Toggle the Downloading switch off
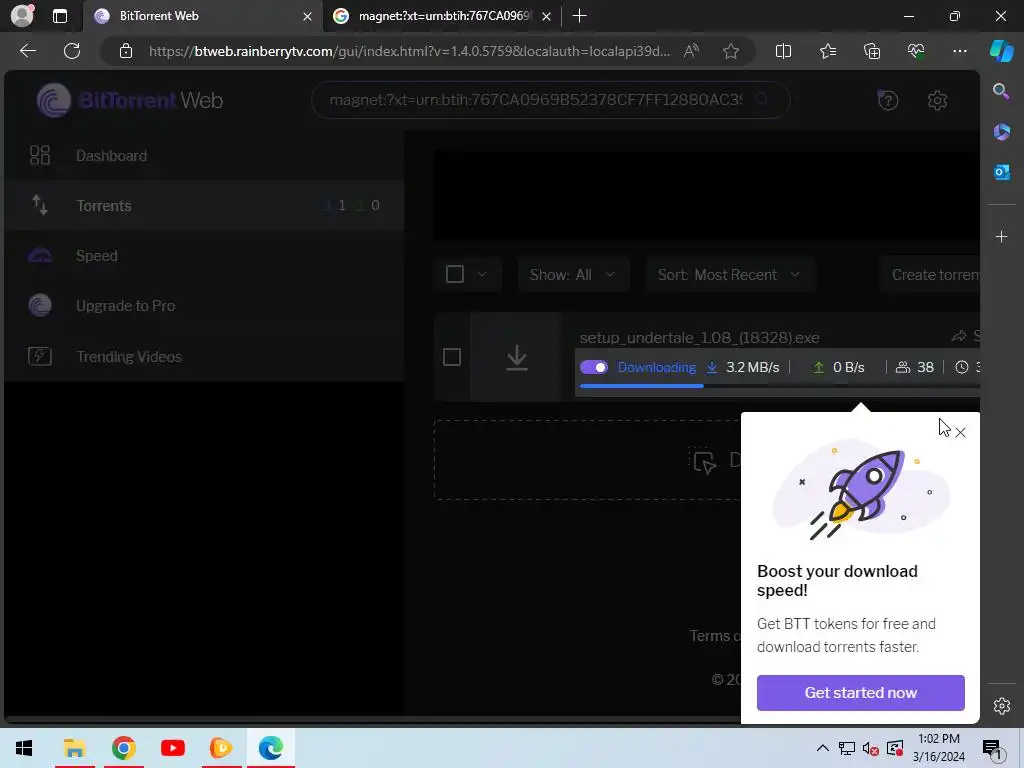Screen dimensions: 1024x768 click(594, 368)
